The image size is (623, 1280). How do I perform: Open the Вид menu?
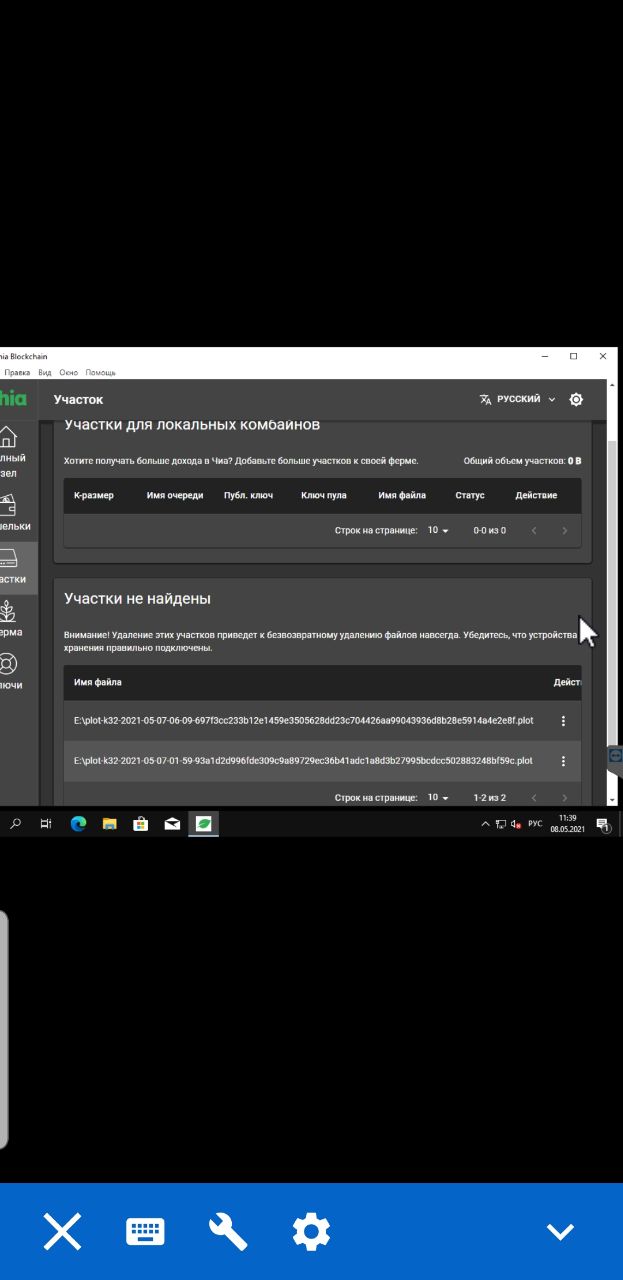[x=45, y=372]
